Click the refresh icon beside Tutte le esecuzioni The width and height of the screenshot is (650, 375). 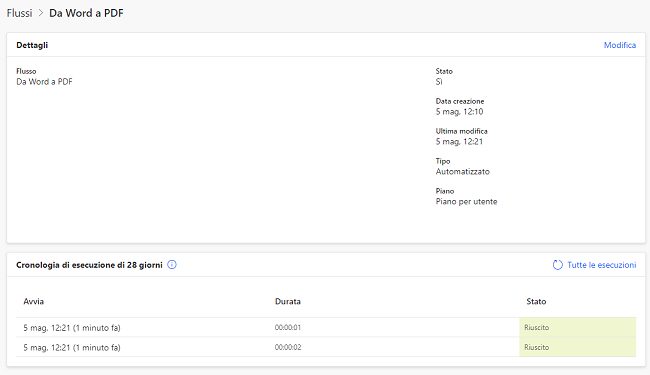[x=558, y=265]
